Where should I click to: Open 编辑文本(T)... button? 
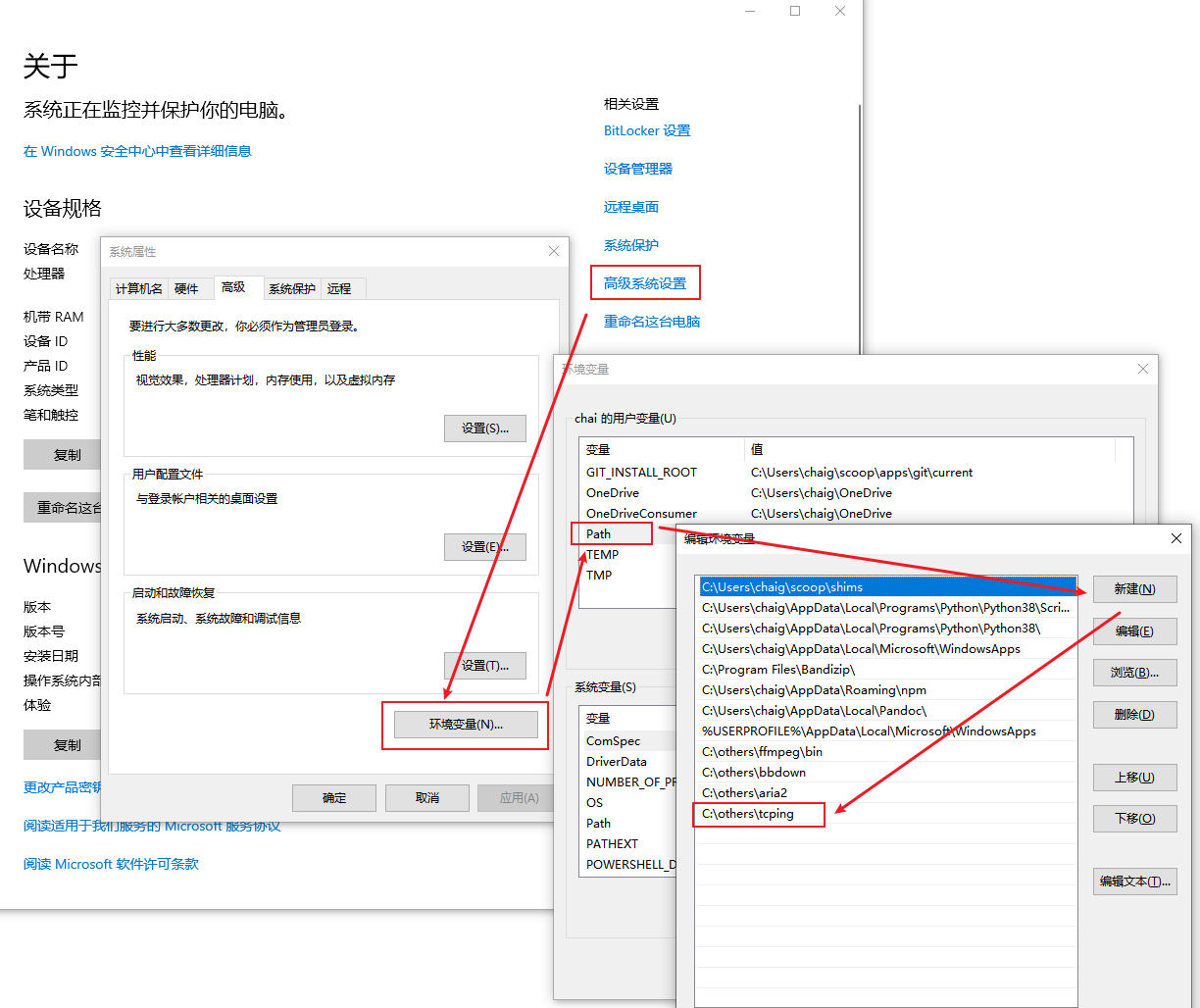(x=1134, y=882)
